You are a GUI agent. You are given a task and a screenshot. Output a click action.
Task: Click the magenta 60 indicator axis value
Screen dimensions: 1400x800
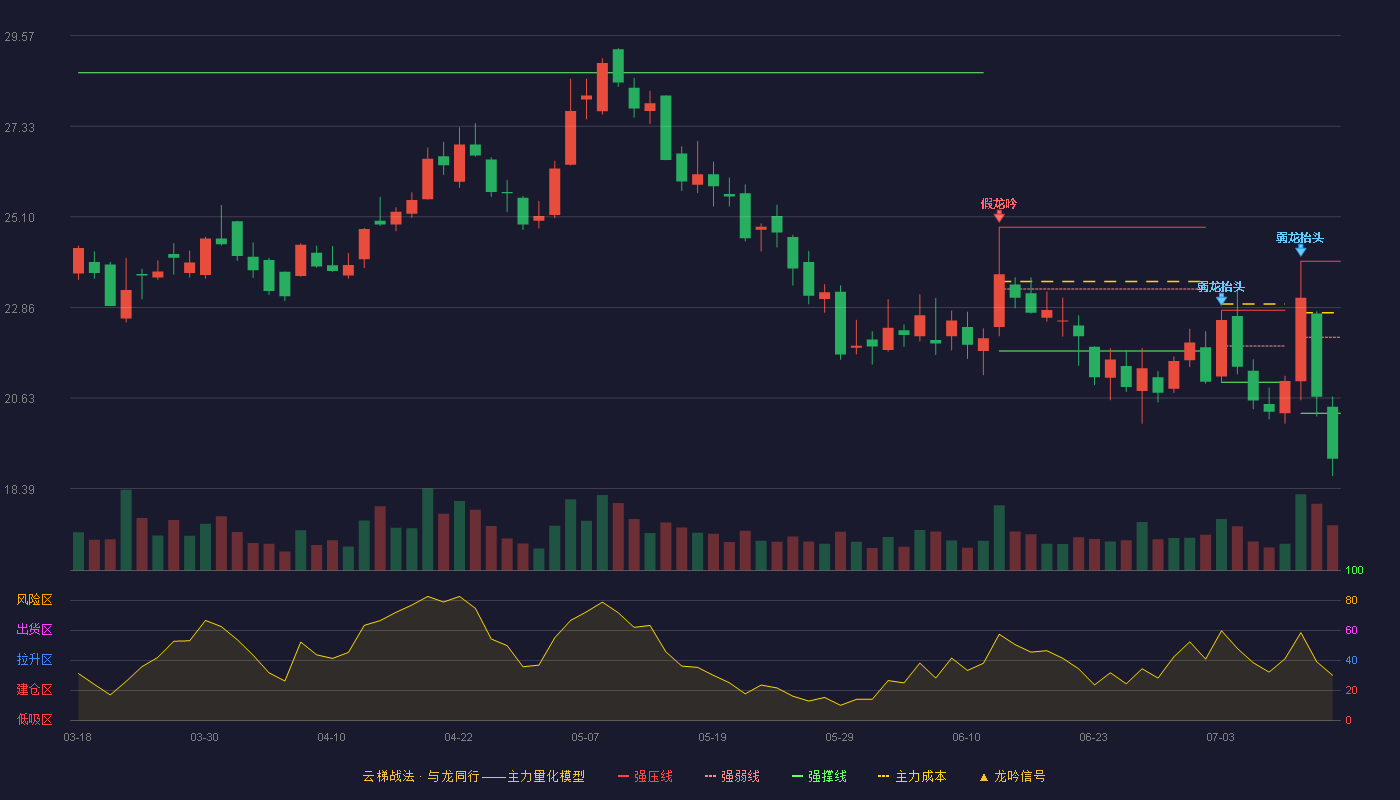[1351, 630]
